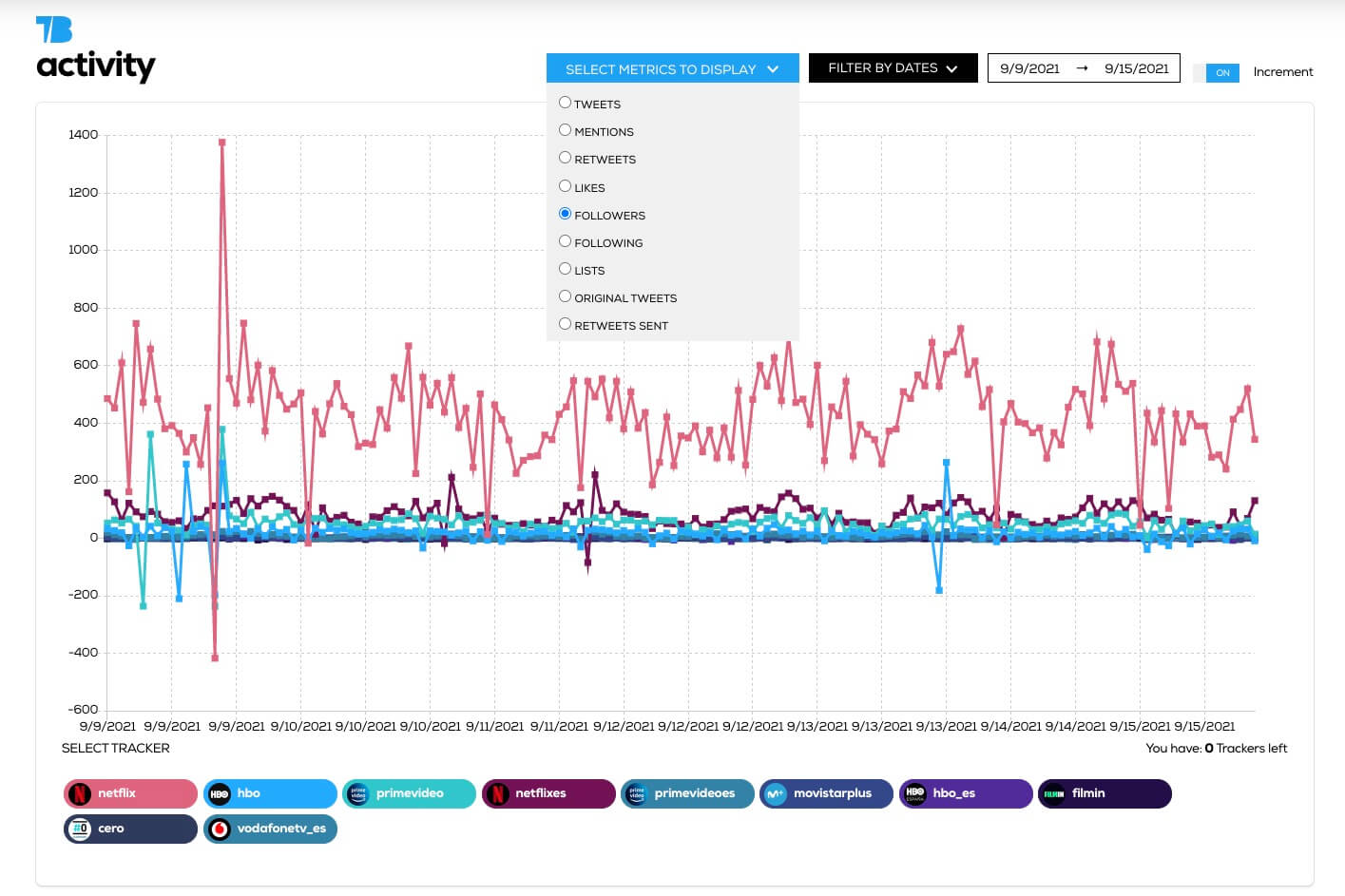This screenshot has width=1345, height=896.
Task: Click the end date 9/15/2021 field
Action: click(x=1137, y=68)
